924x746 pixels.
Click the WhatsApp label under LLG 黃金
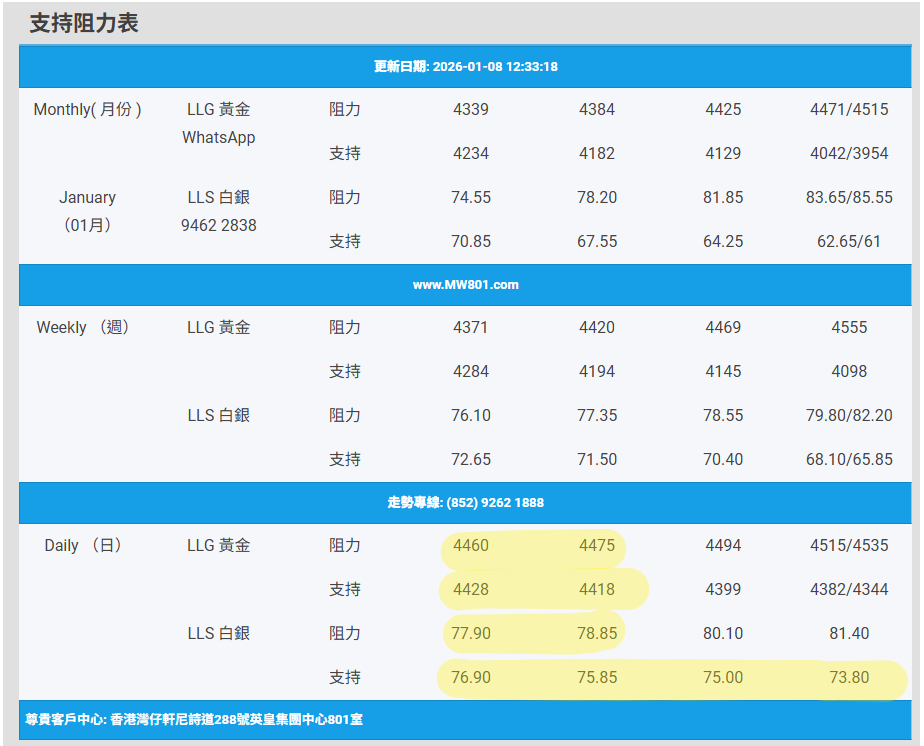(x=218, y=138)
